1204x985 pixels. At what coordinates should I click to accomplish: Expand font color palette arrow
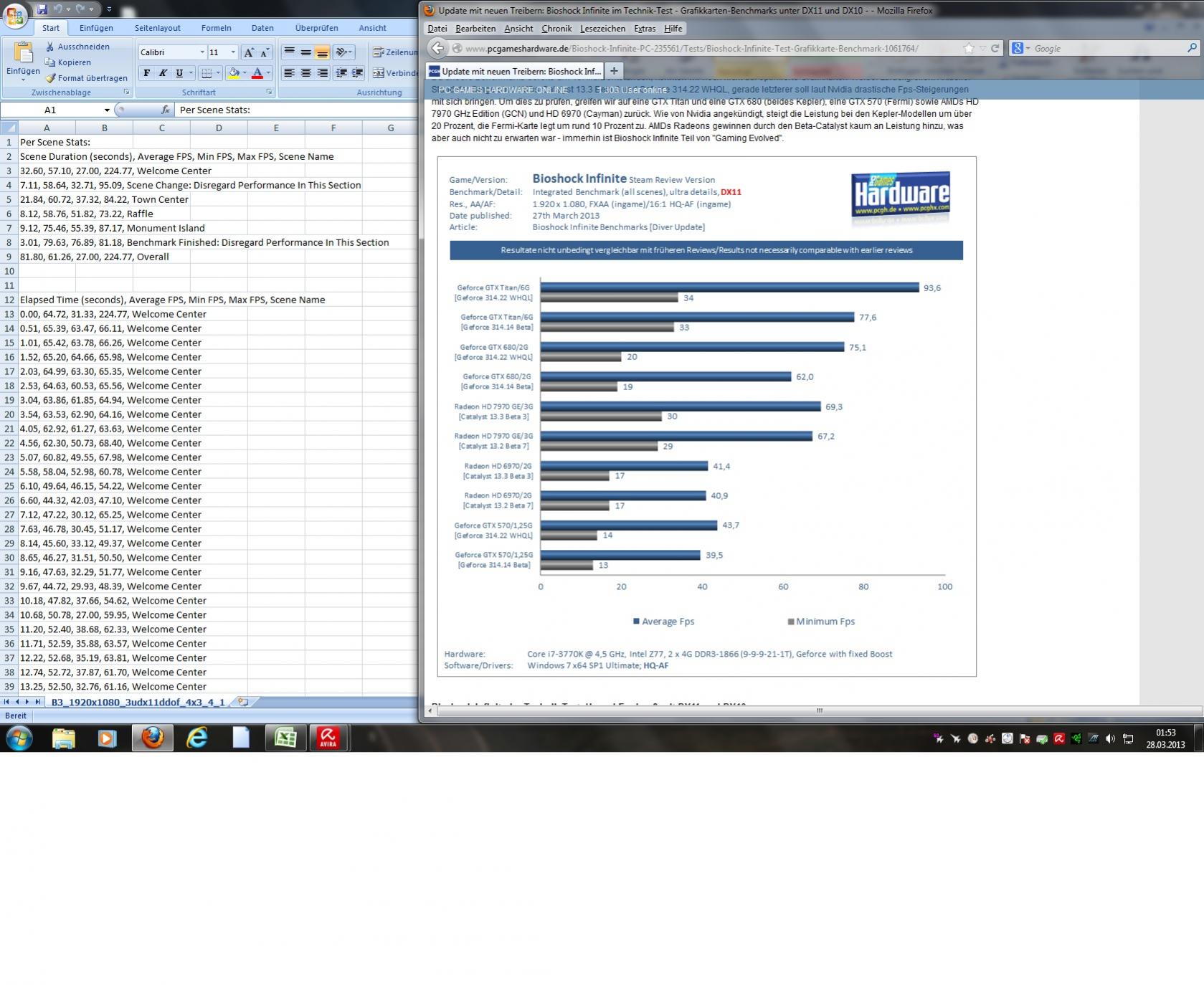pos(268,73)
